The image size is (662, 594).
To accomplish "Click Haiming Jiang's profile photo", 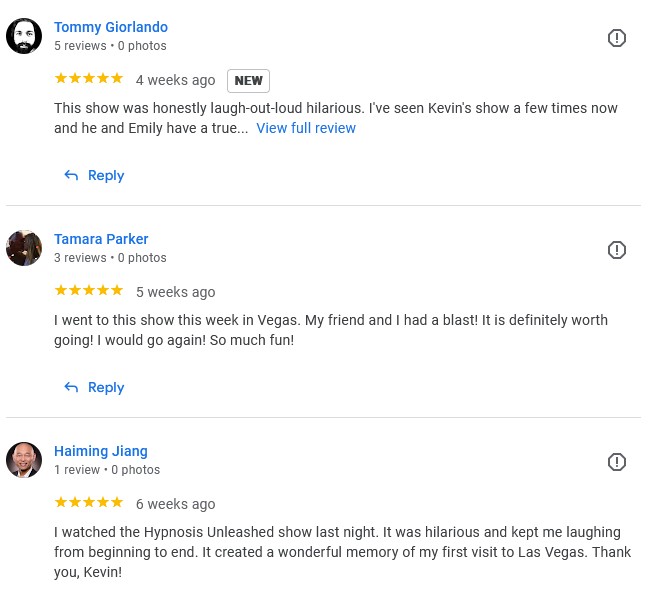I will 24,460.
